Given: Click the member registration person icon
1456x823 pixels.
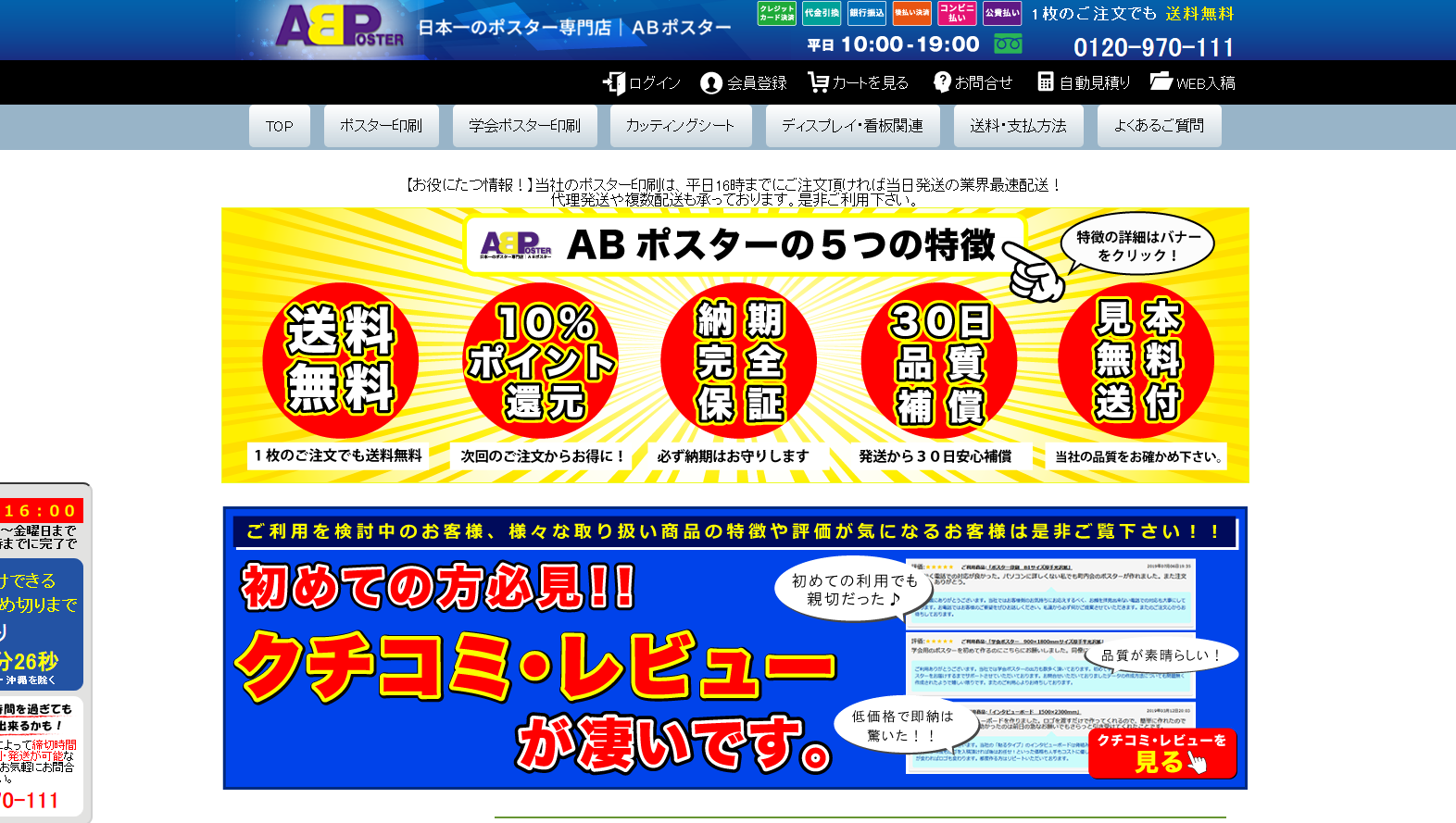Looking at the screenshot, I should 711,83.
